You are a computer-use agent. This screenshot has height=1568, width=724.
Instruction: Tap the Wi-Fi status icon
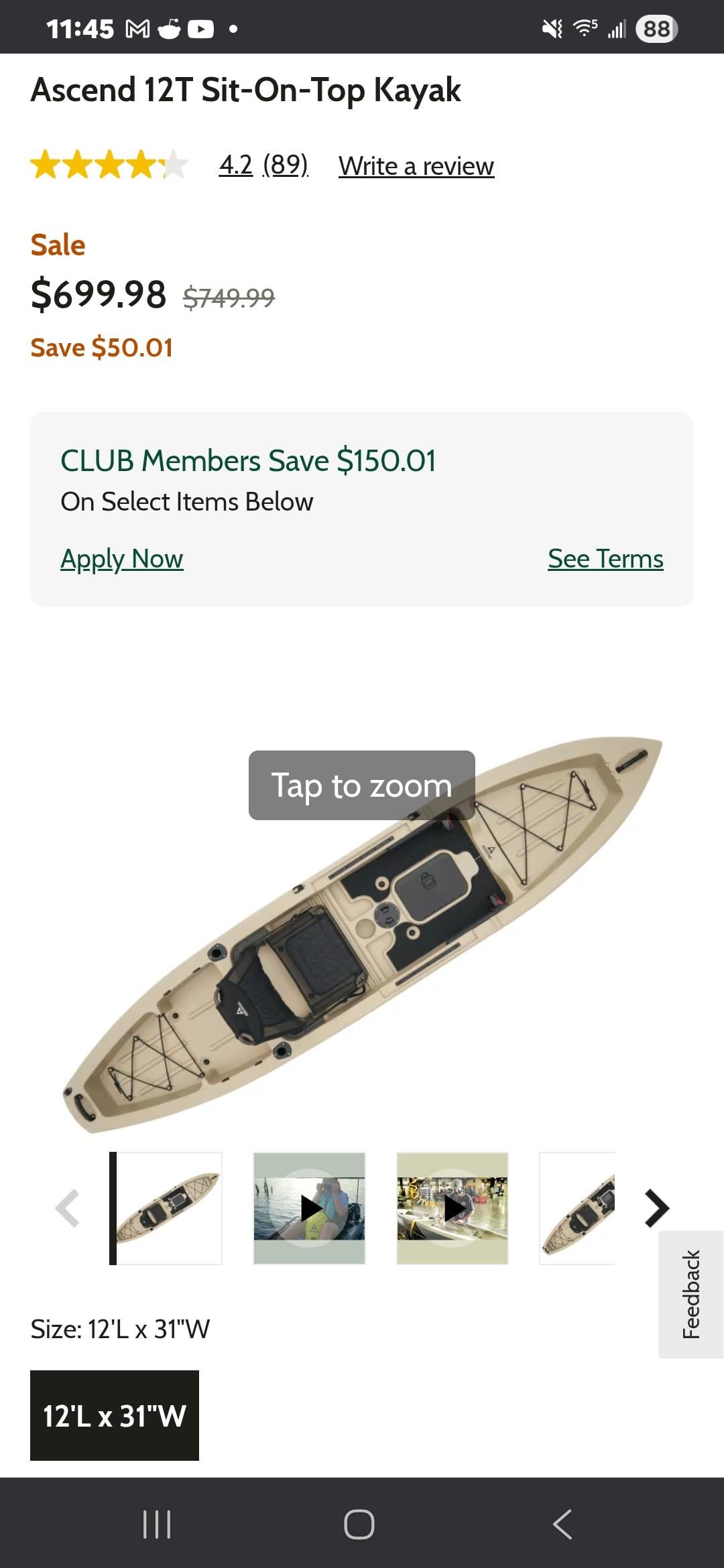tap(585, 28)
